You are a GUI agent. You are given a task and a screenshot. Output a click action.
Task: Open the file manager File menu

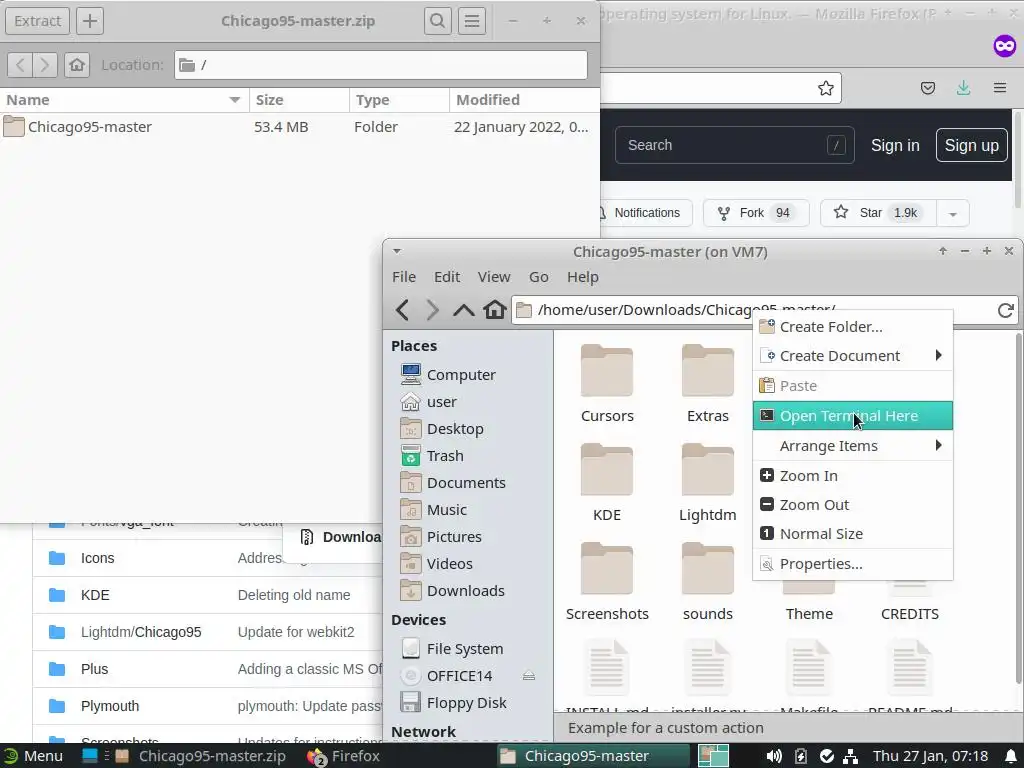pyautogui.click(x=404, y=277)
